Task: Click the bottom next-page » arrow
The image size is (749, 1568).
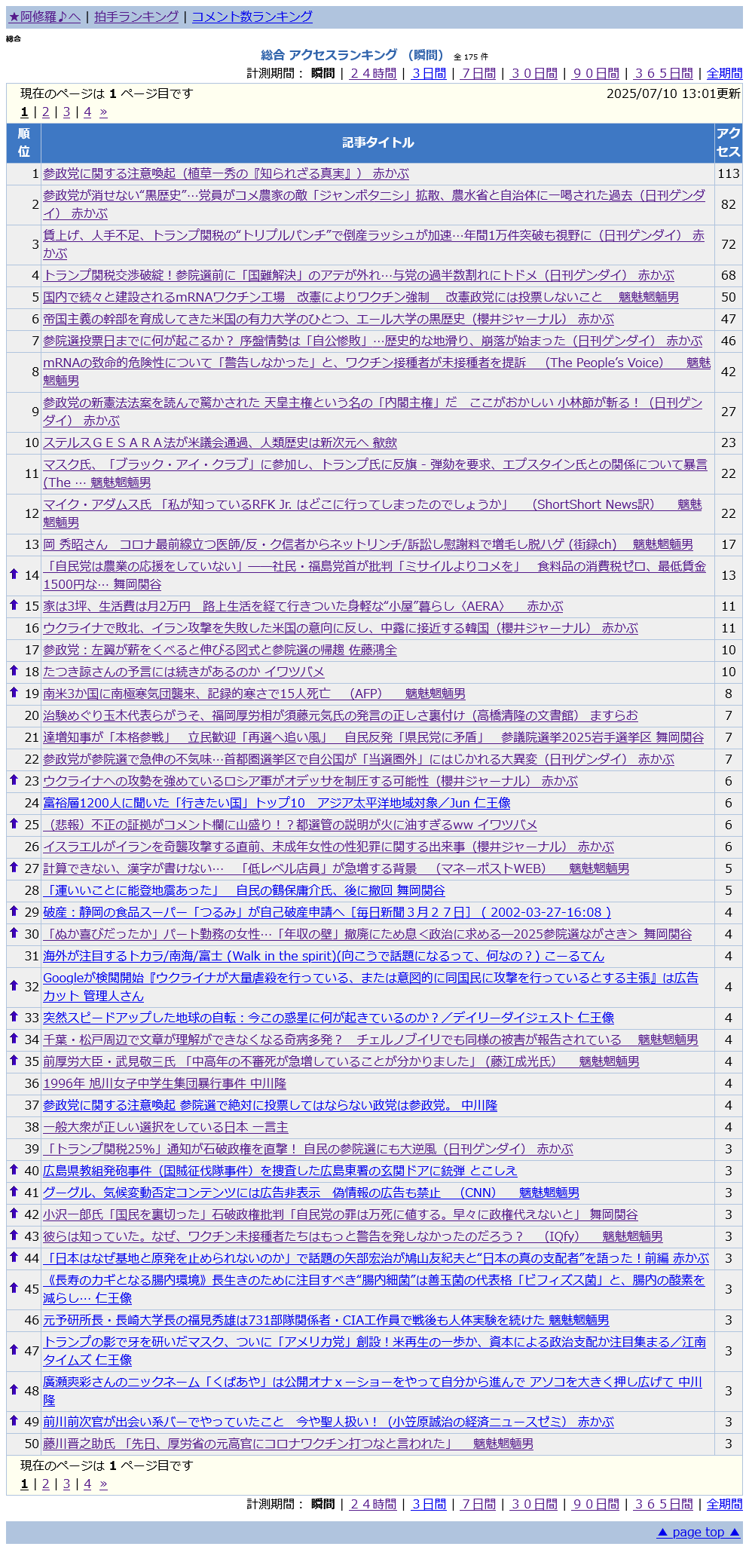Action: pyautogui.click(x=103, y=1484)
